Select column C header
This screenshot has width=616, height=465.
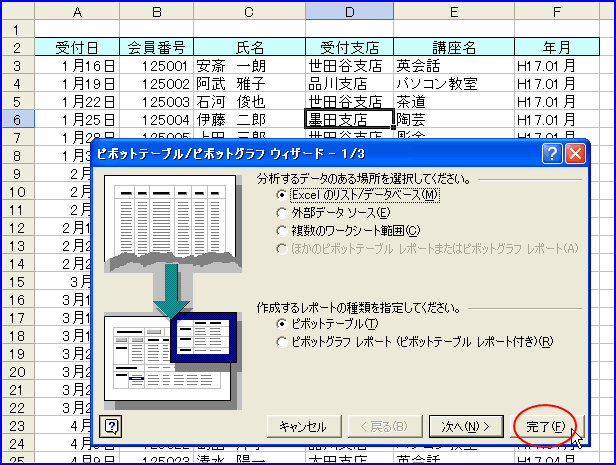coord(249,12)
